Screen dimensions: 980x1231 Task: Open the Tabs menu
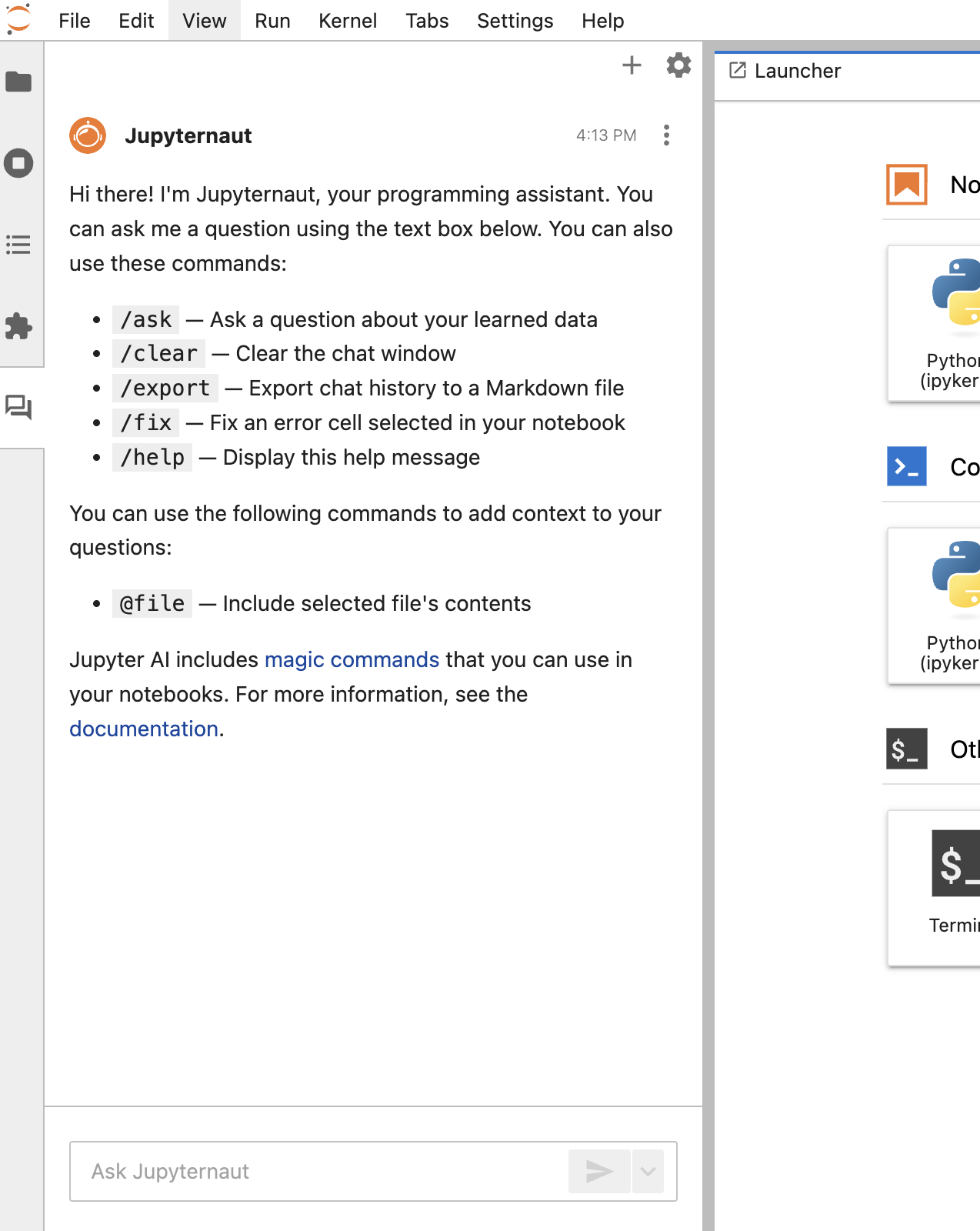(427, 21)
